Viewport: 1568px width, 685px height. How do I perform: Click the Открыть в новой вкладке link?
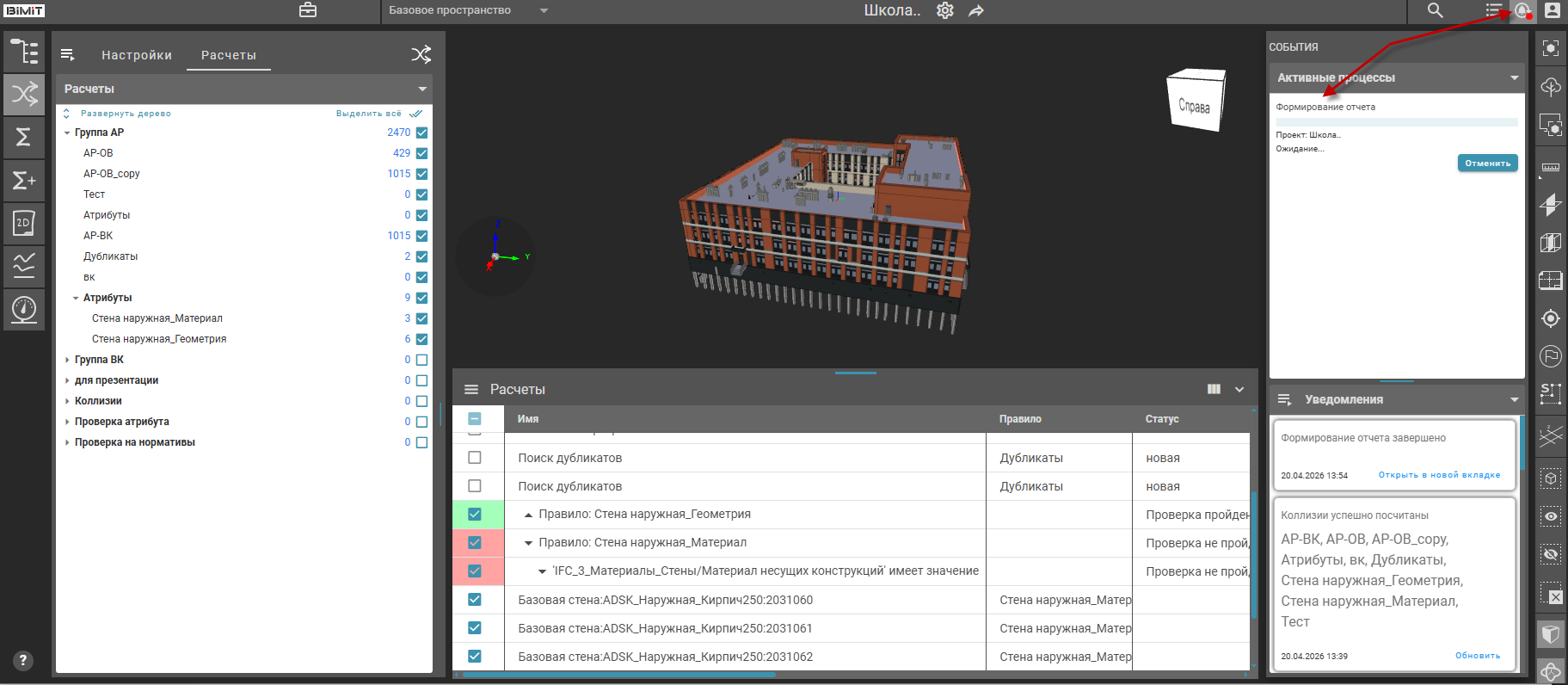point(1439,475)
